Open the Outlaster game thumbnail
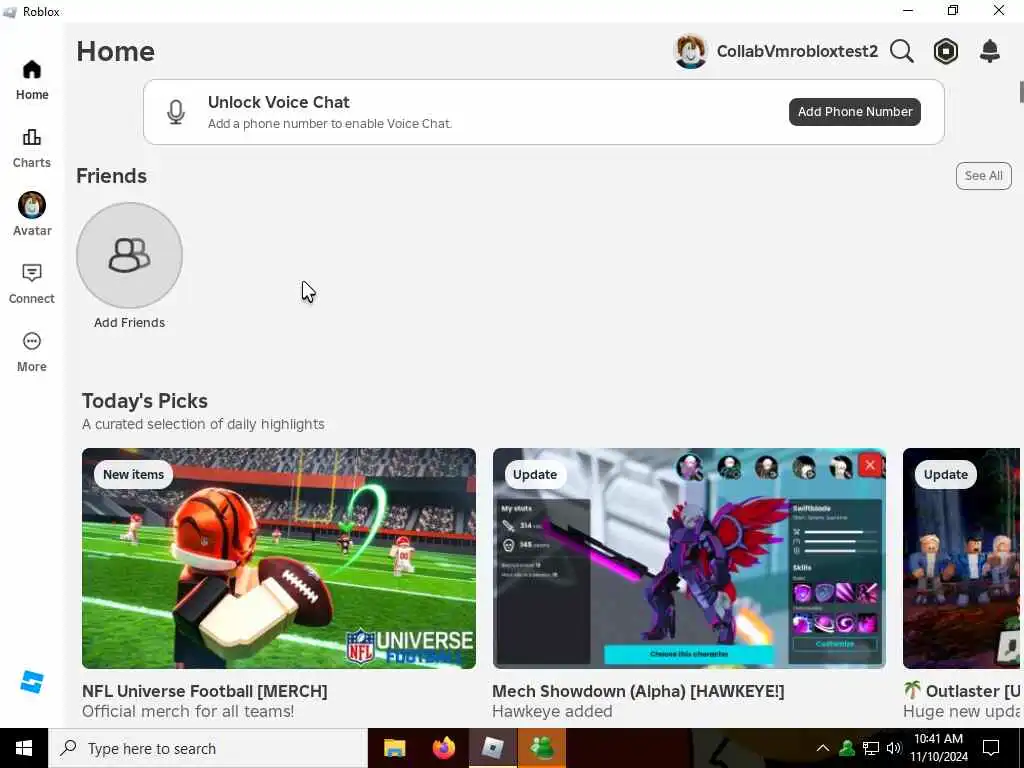This screenshot has height=768, width=1024. click(961, 558)
